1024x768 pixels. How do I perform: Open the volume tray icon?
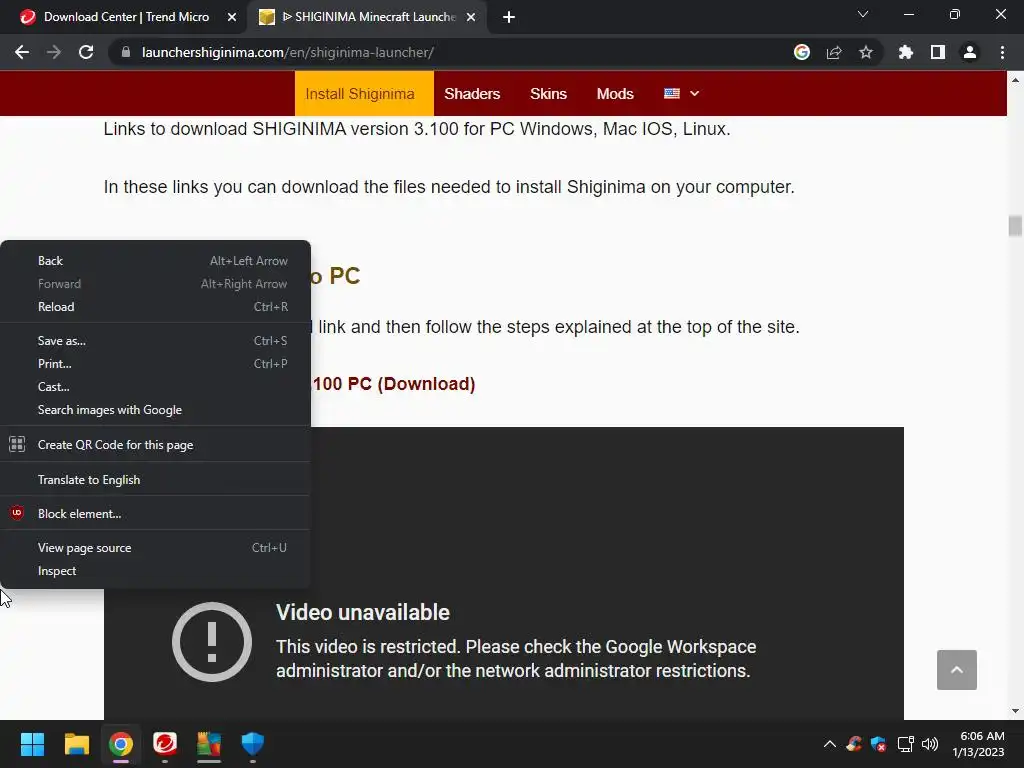[930, 744]
